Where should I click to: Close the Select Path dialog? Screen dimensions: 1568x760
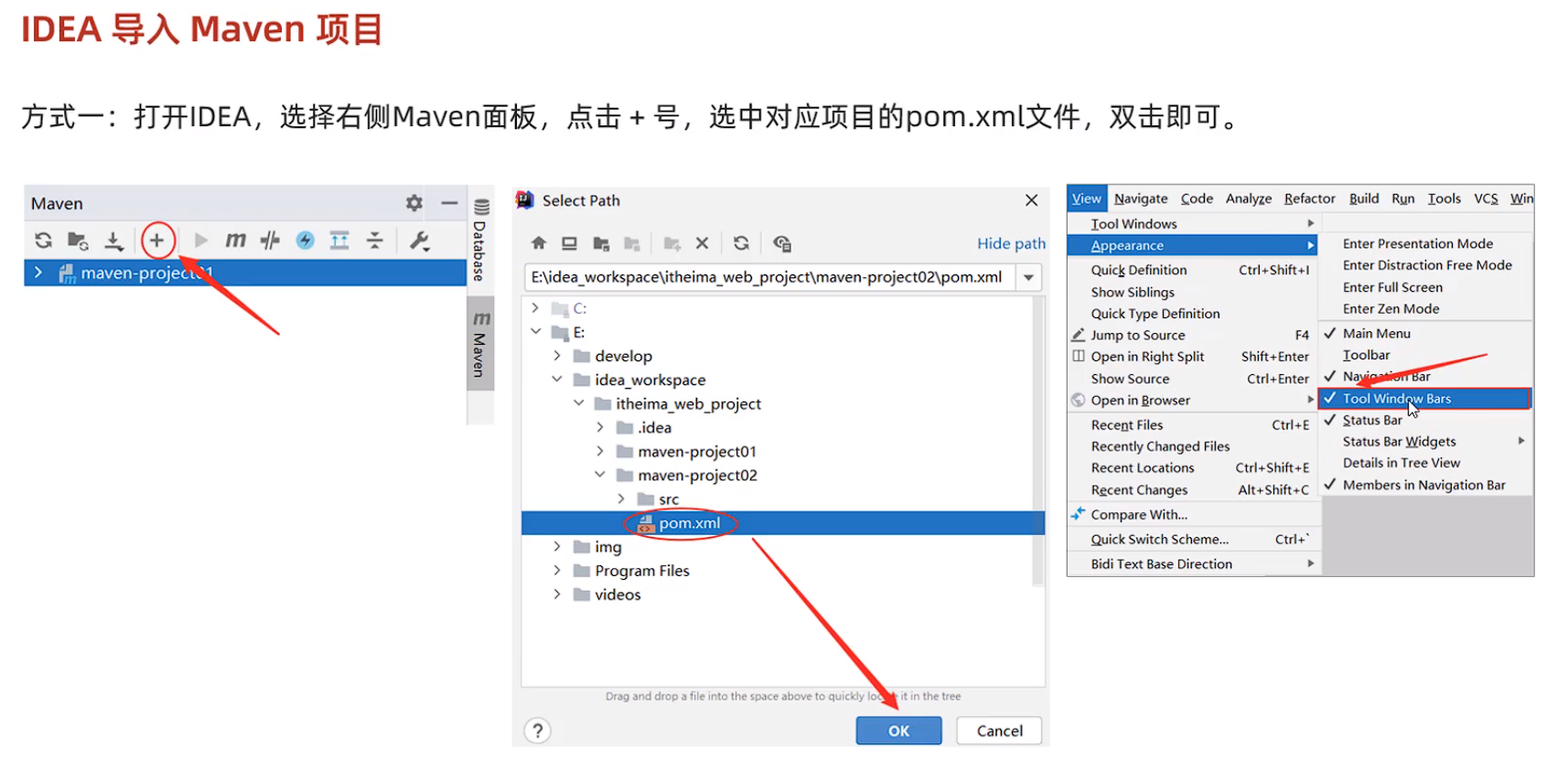[x=1031, y=200]
